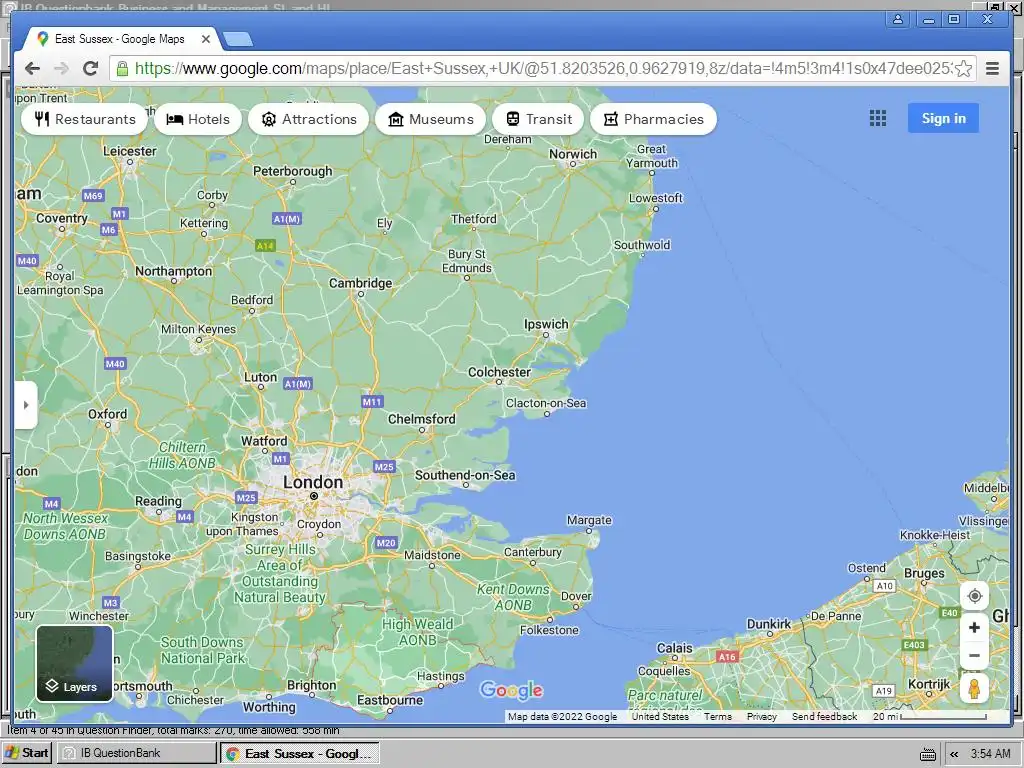The image size is (1024, 768).
Task: Open a new browser tab
Action: click(238, 40)
